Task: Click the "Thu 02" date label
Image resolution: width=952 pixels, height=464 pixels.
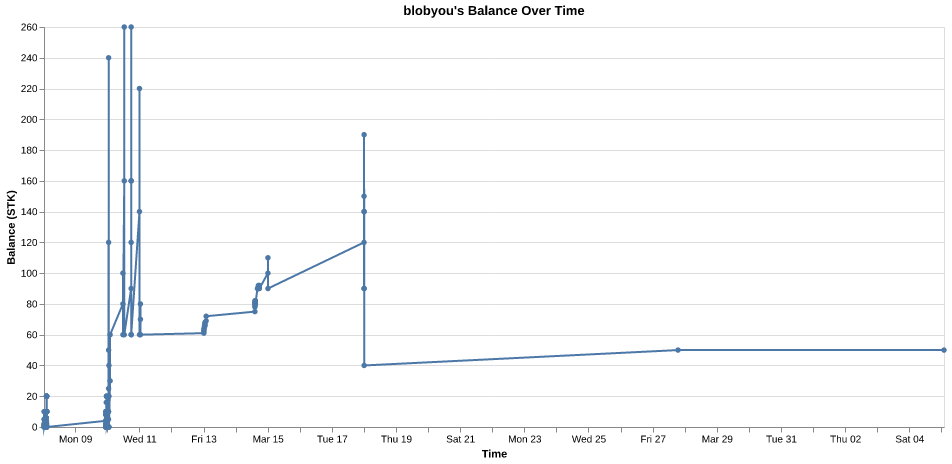Action: pos(846,439)
